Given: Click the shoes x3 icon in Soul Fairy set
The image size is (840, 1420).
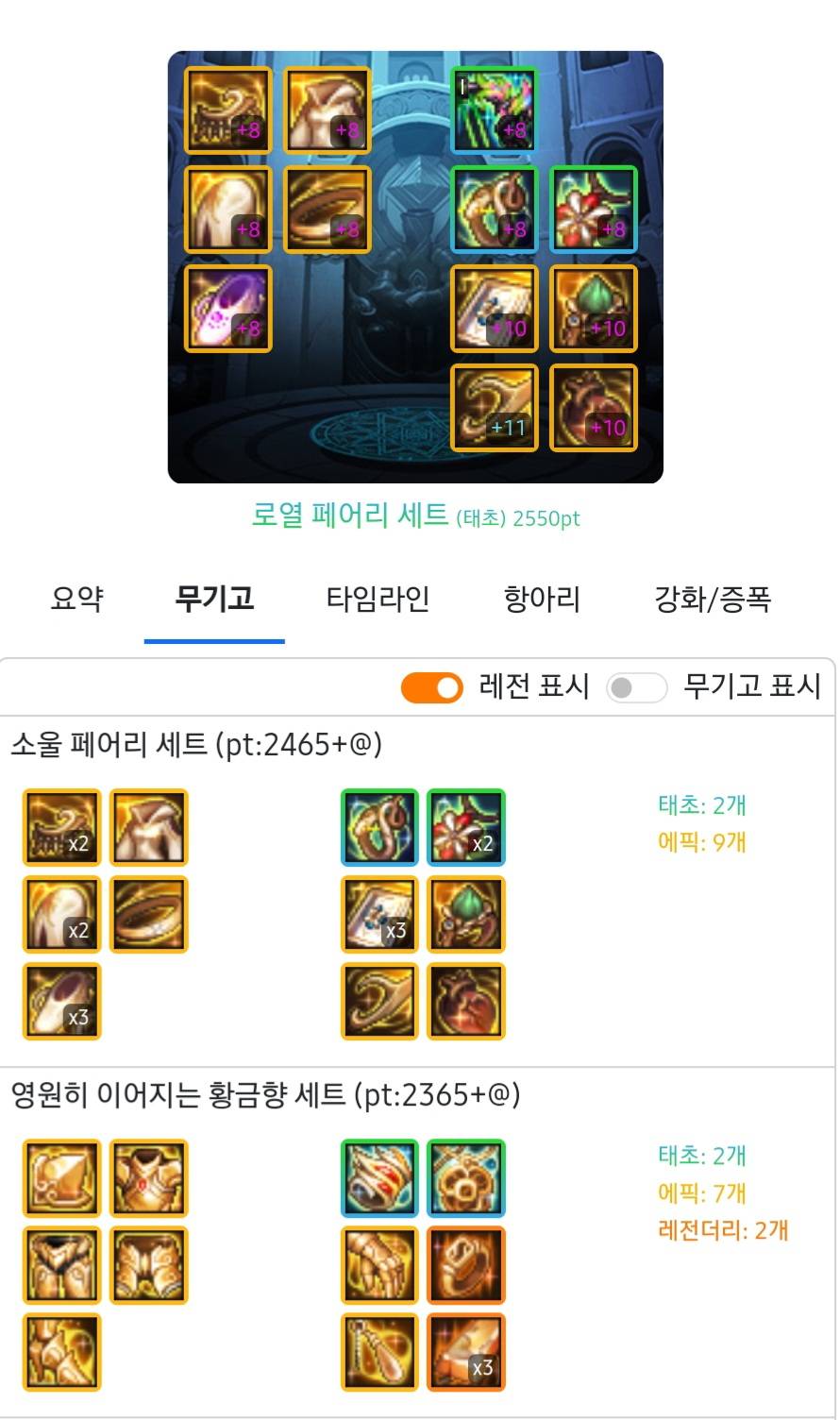Looking at the screenshot, I should pos(61,1001).
